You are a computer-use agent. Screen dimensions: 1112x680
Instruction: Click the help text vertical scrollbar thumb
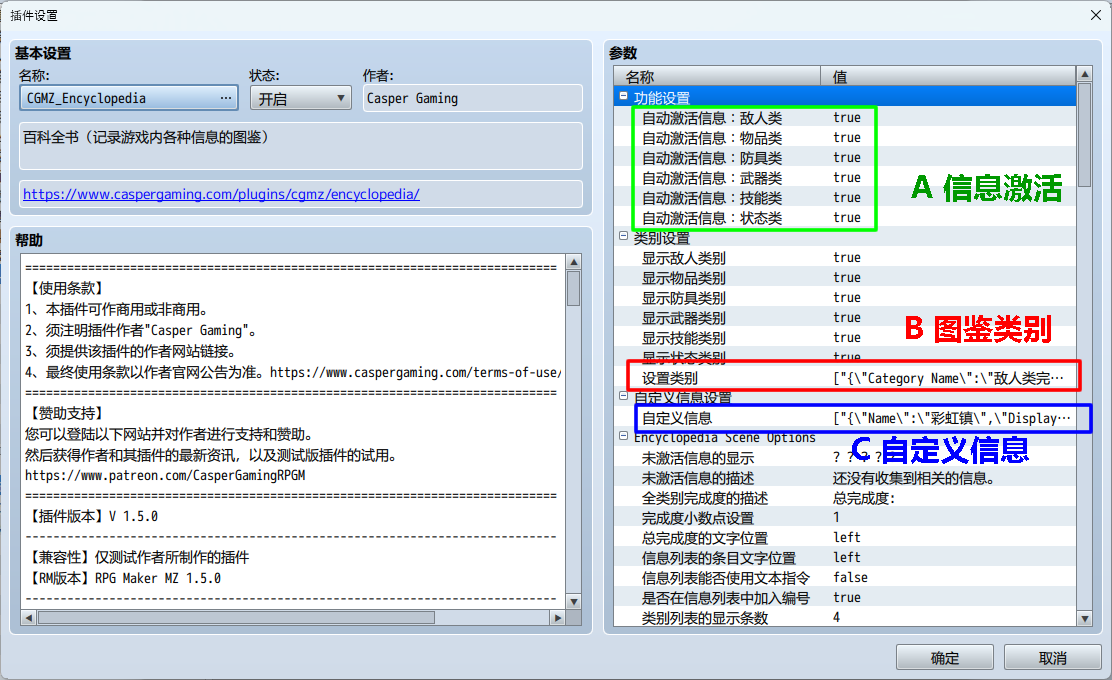pyautogui.click(x=574, y=289)
